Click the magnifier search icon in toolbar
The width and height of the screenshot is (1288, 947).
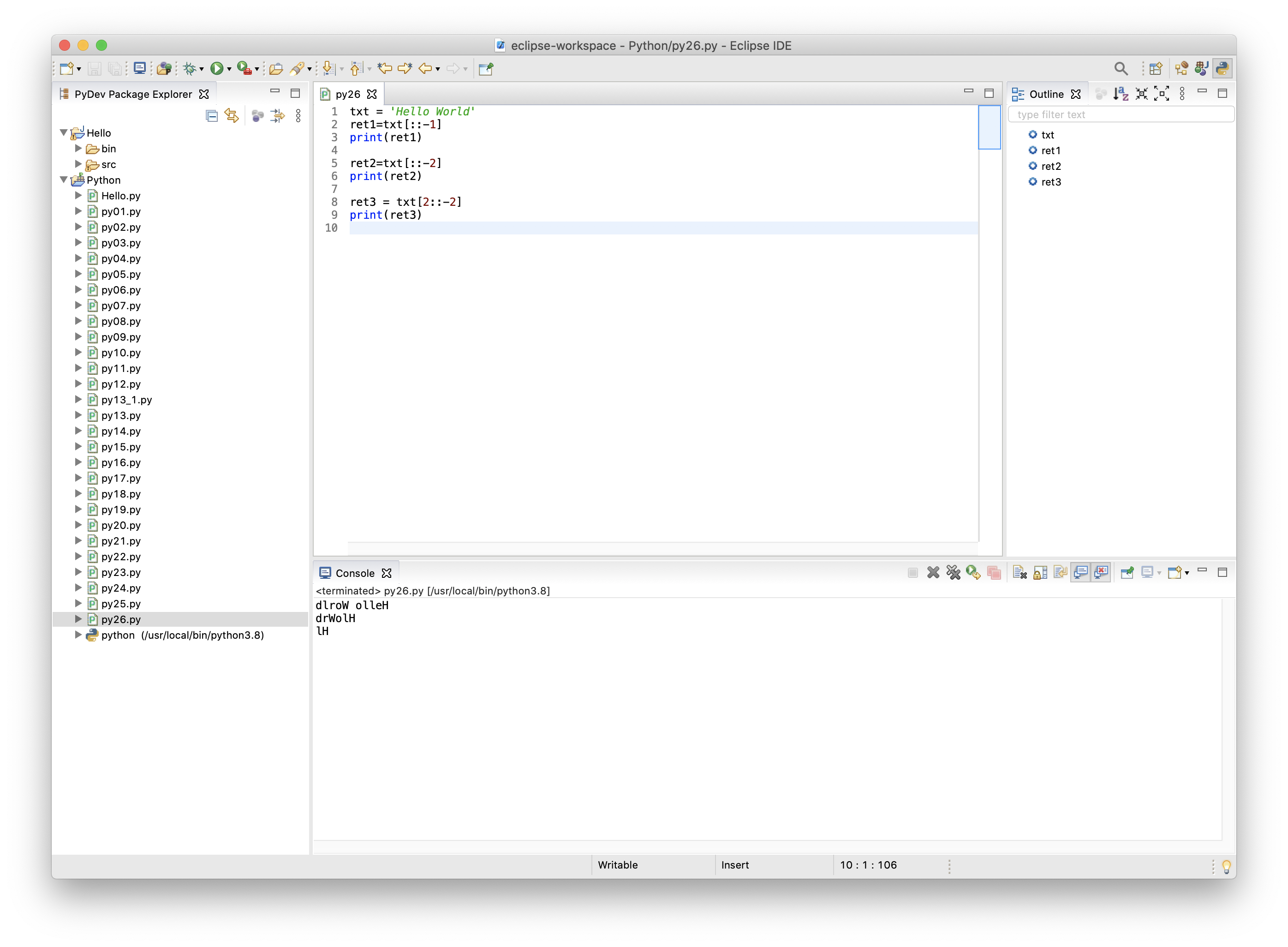click(1121, 69)
